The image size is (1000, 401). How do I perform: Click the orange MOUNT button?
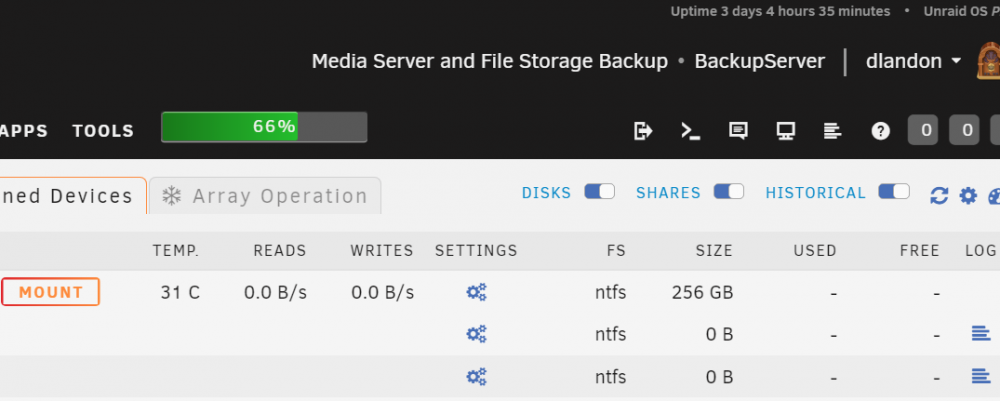pyautogui.click(x=51, y=292)
